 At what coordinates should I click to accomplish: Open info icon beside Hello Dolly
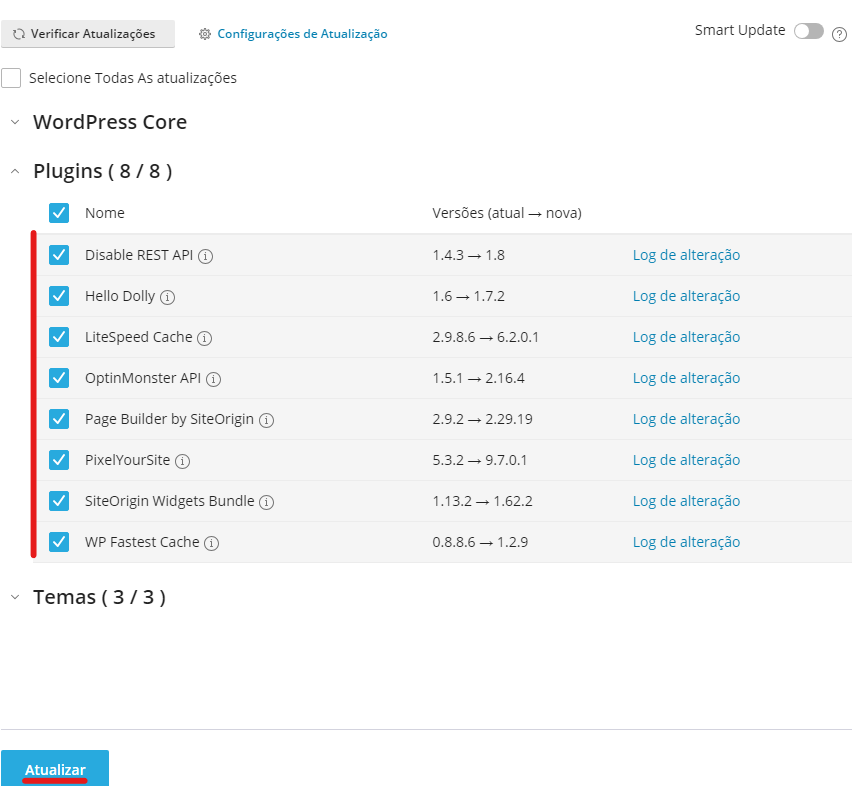tap(167, 297)
